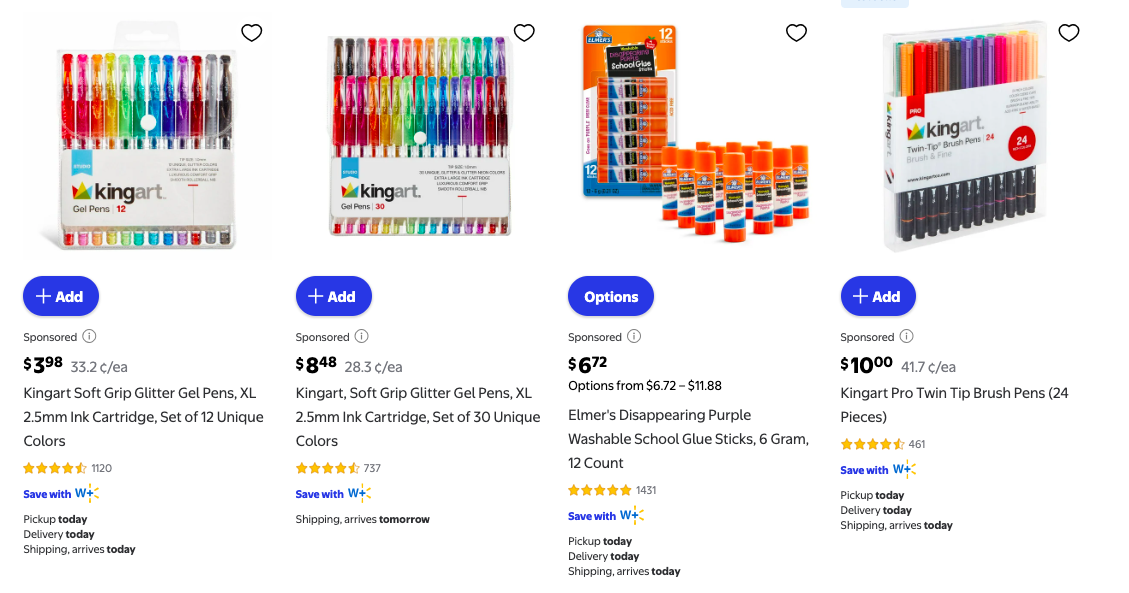Open Sponsored info icon for 30-color gel pens
Image resolution: width=1129 pixels, height=593 pixels.
(x=361, y=337)
